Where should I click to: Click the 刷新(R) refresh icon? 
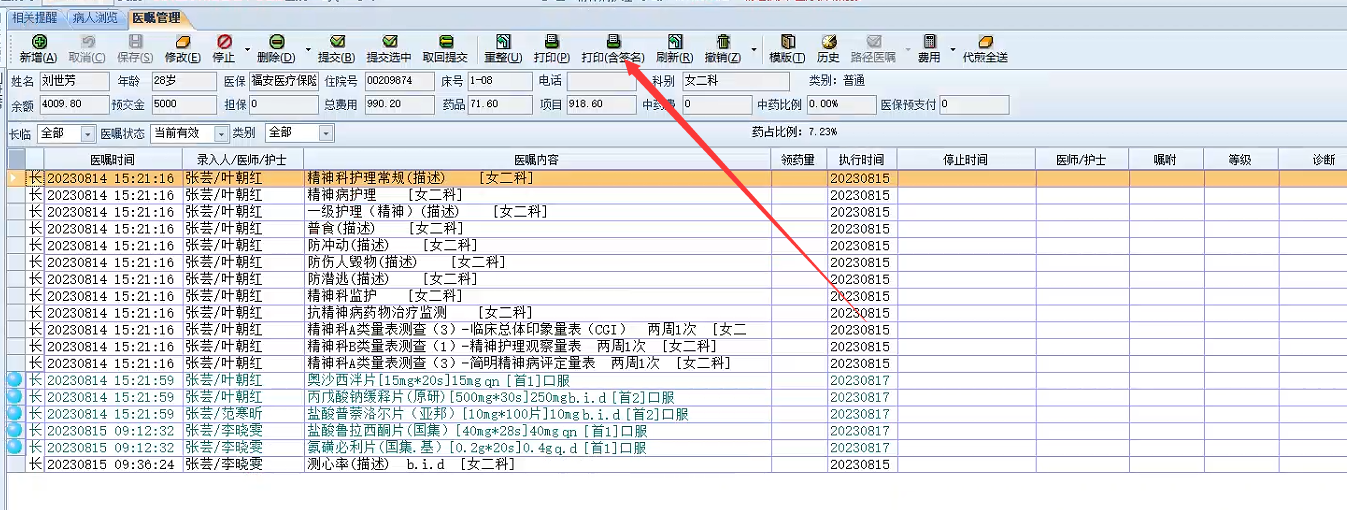tap(675, 42)
